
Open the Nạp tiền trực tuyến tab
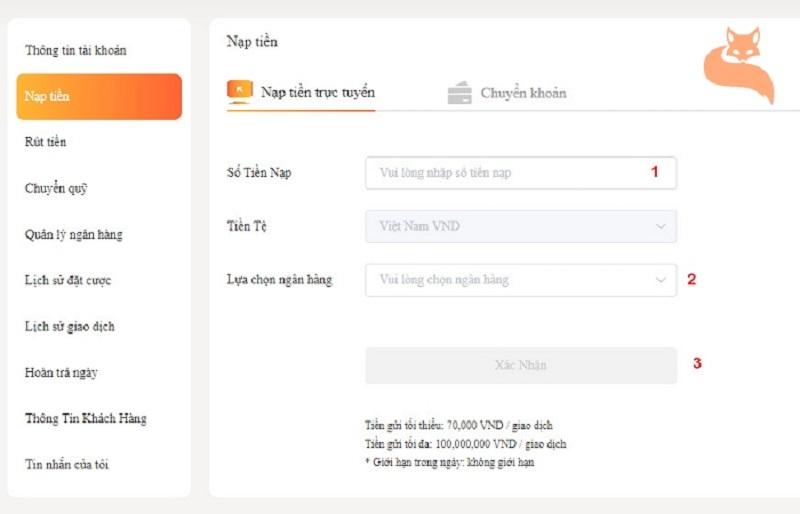coord(301,92)
